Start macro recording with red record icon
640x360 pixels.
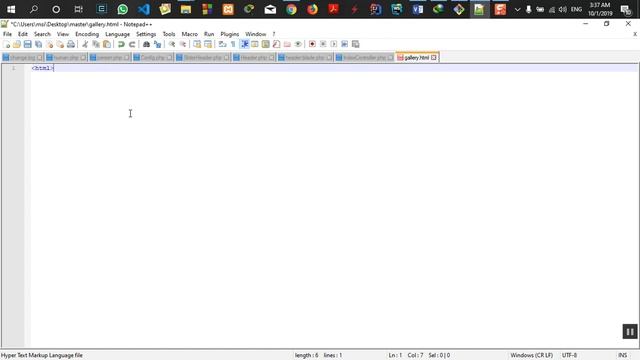(312, 44)
